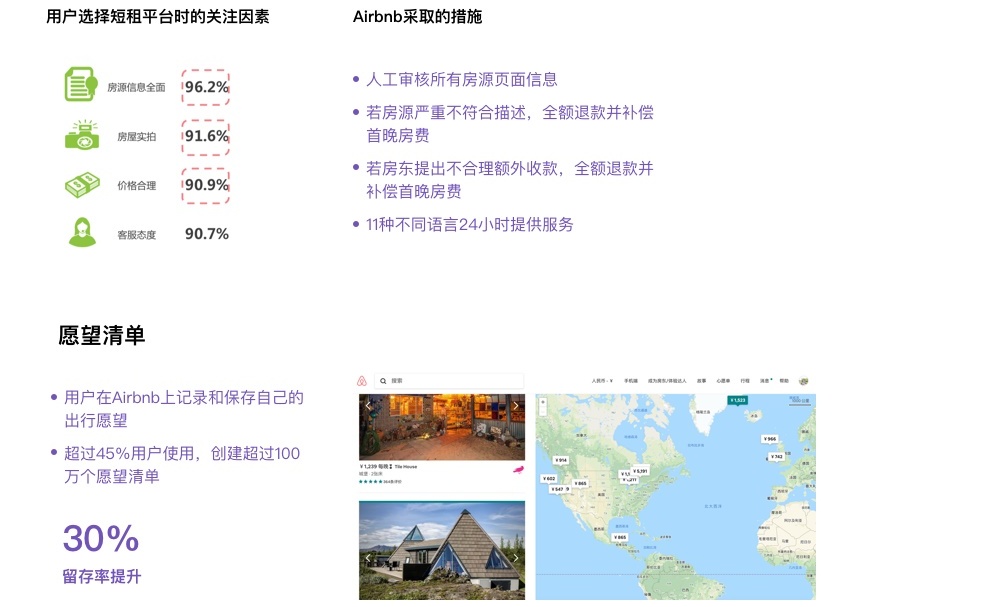This screenshot has height=607, width=1000.
Task: Zoom in the map with the plus button
Action: pos(543,402)
